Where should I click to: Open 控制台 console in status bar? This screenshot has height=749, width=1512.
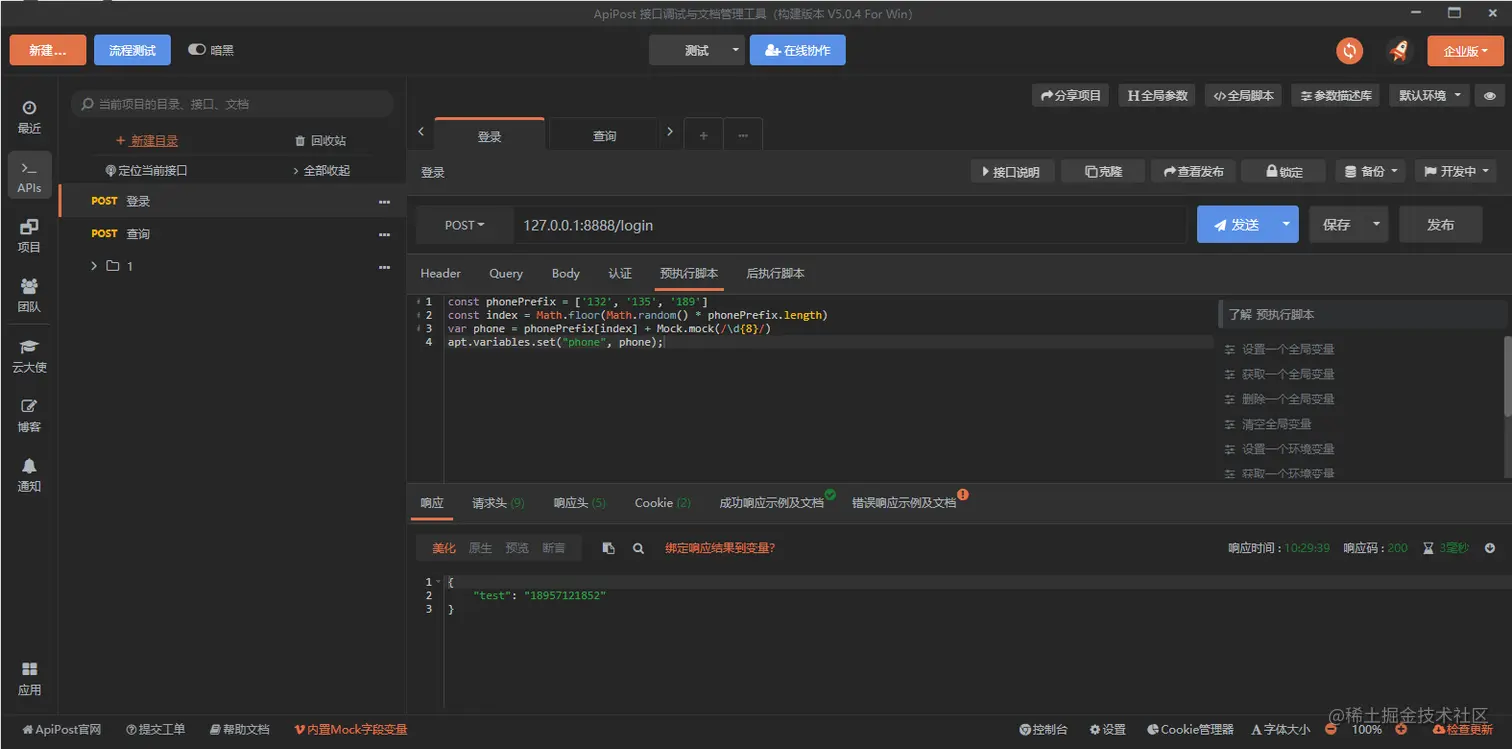point(1043,730)
